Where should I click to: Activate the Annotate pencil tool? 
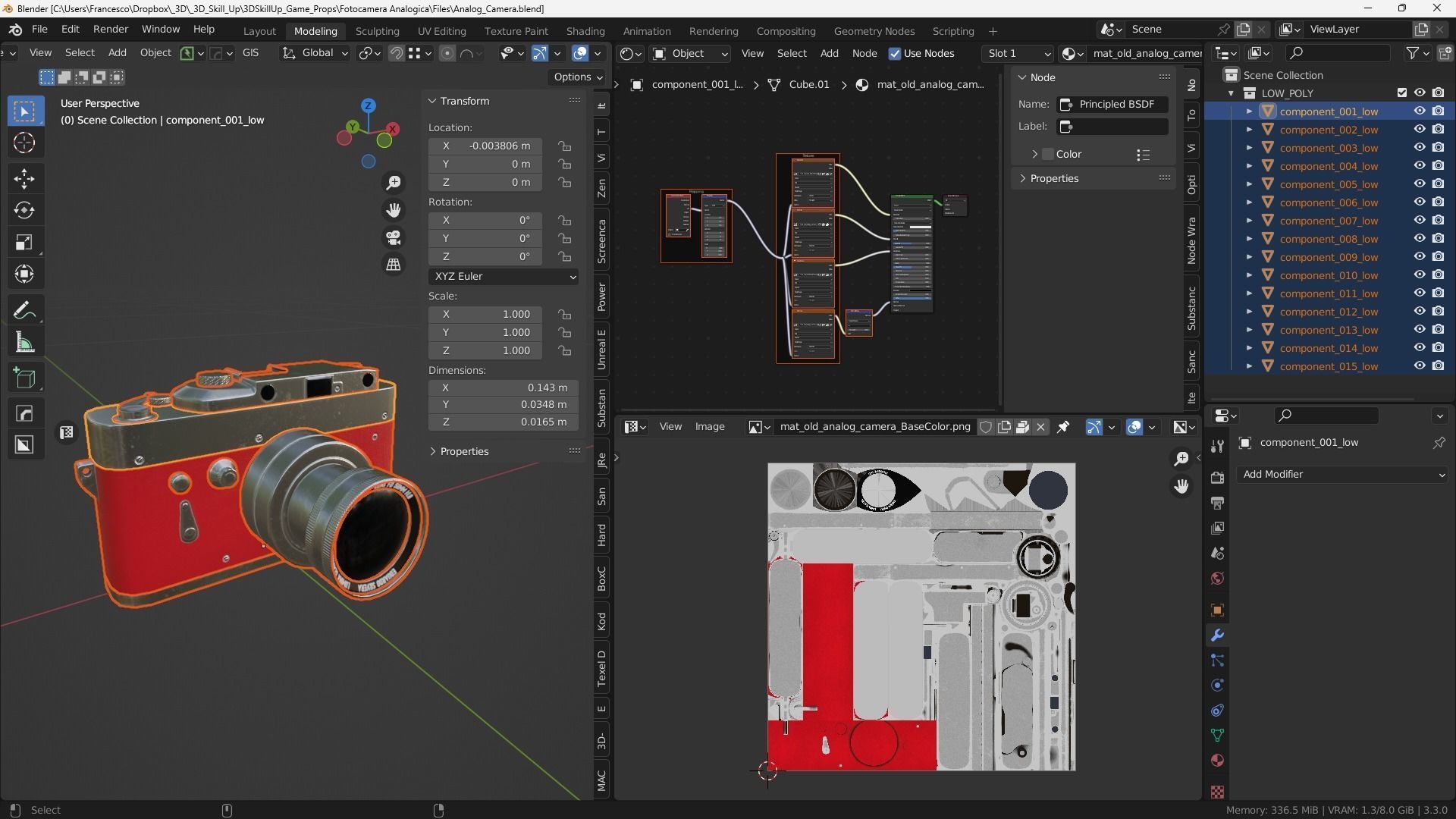24,310
